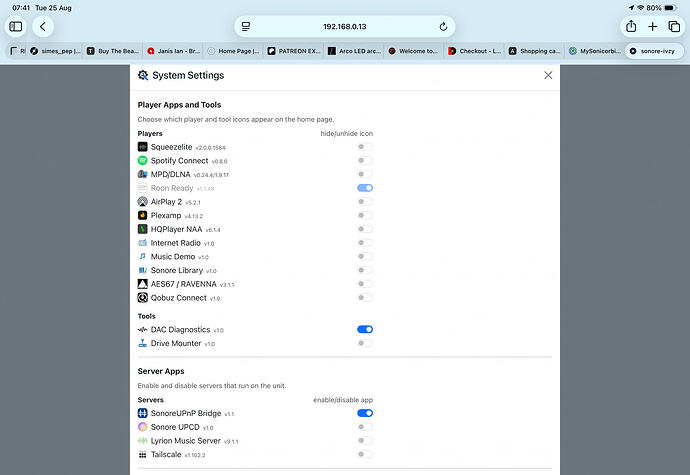This screenshot has width=690, height=475.
Task: Enable the Lyrion Music Server toggle
Action: (365, 440)
